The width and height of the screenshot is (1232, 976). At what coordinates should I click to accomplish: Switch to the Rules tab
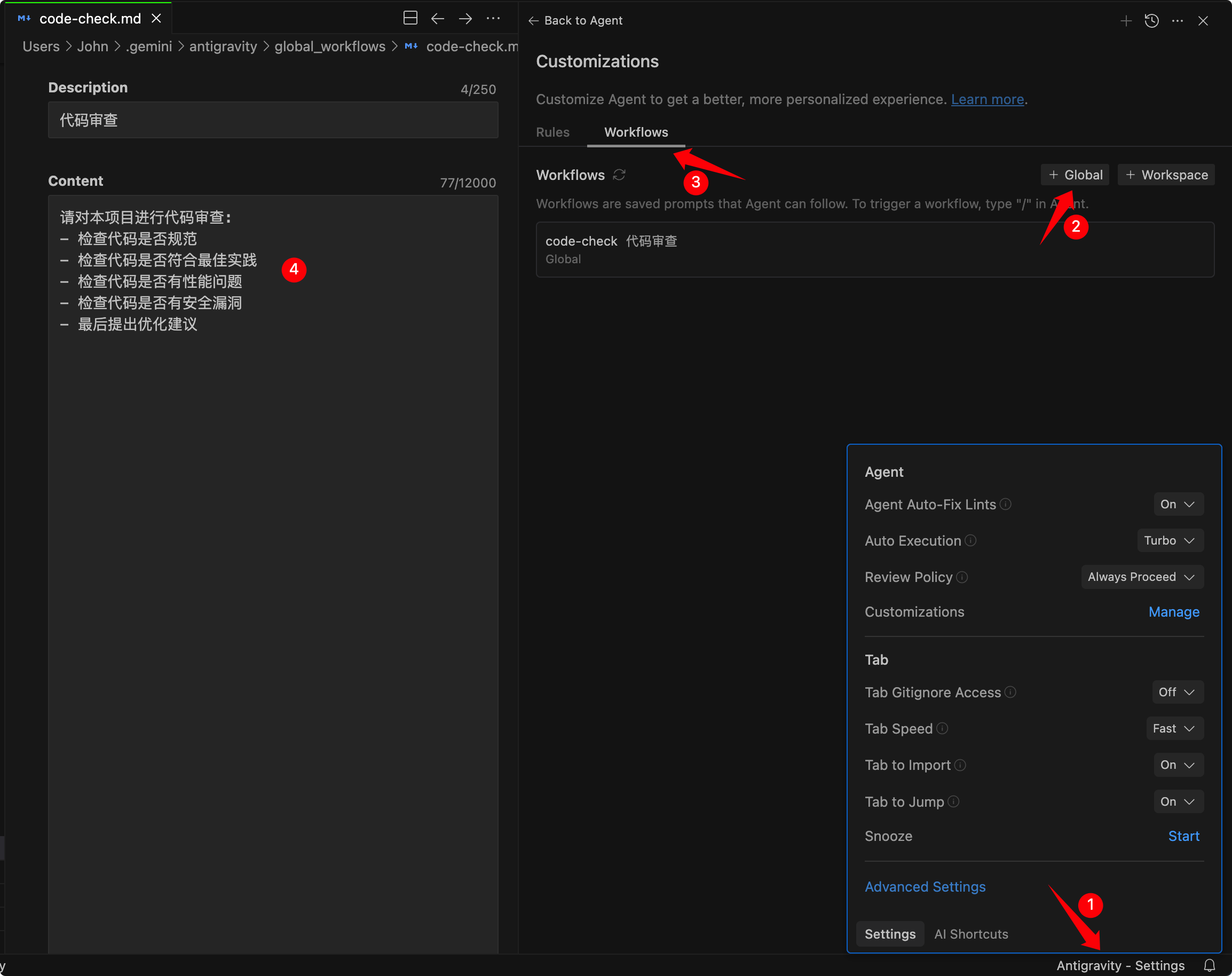tap(552, 132)
